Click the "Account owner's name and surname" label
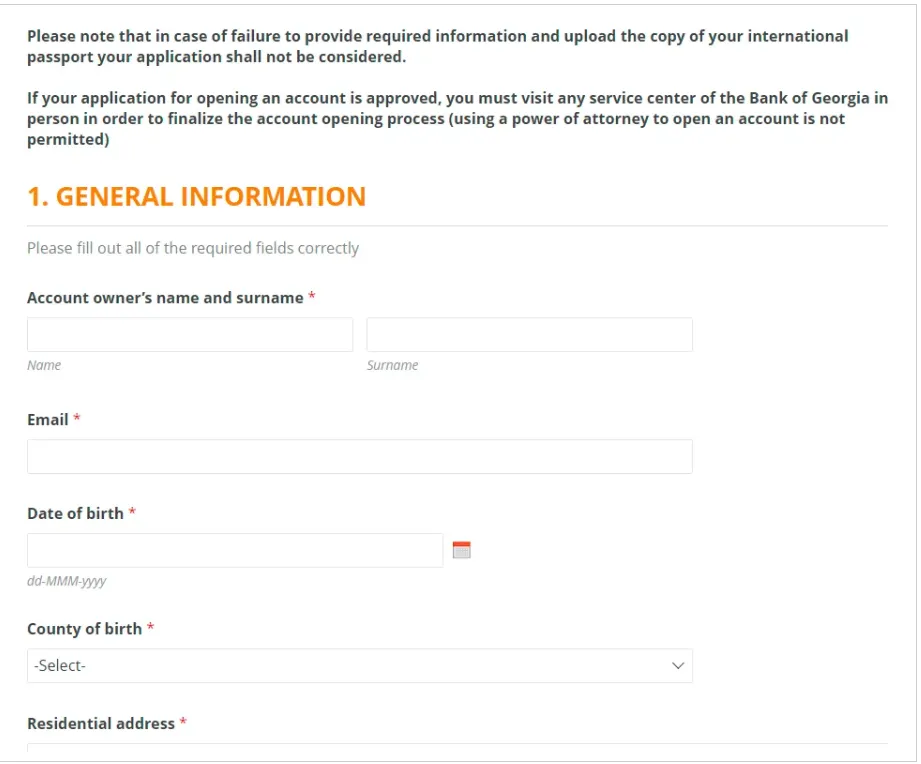This screenshot has width=921, height=764. click(x=165, y=298)
